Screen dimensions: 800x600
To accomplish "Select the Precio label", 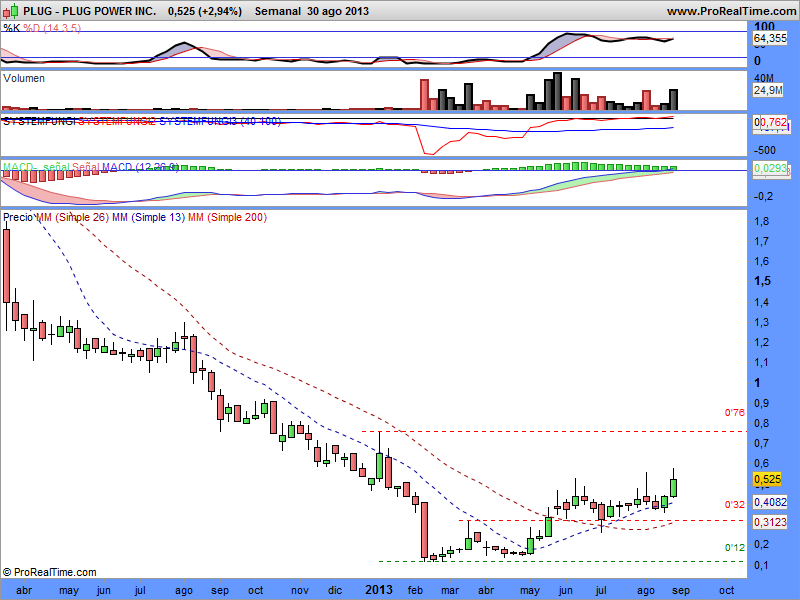I will tap(18, 217).
